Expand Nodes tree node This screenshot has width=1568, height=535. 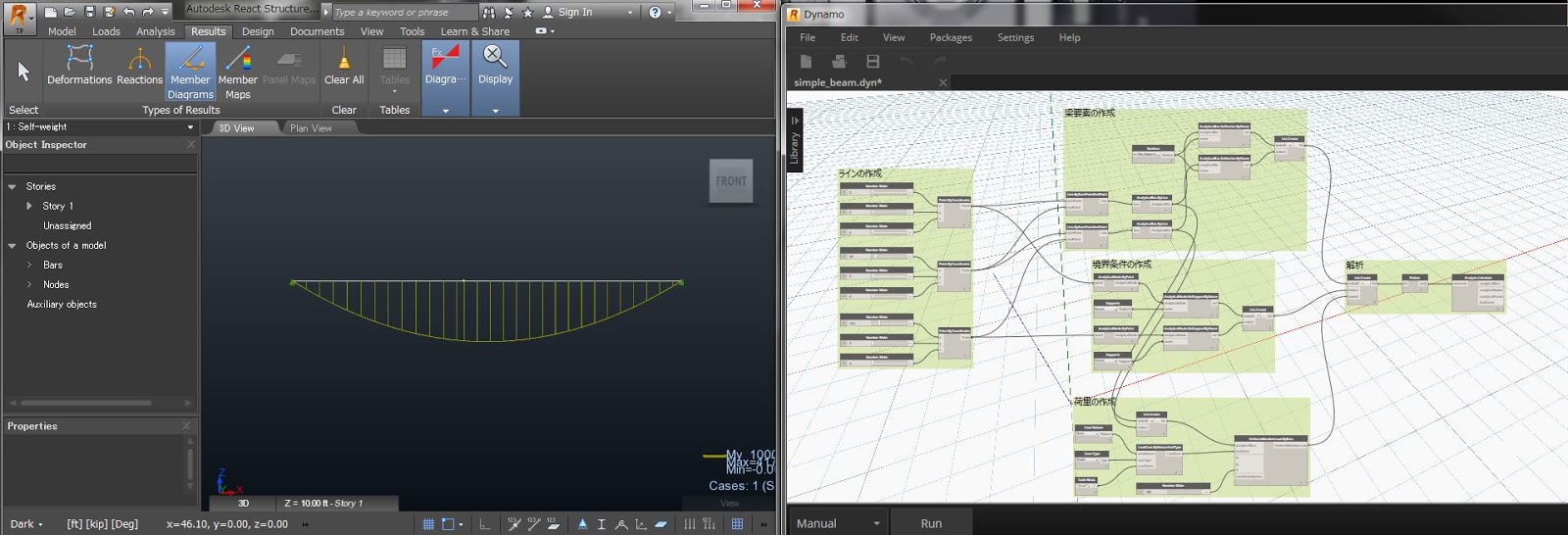[x=29, y=284]
